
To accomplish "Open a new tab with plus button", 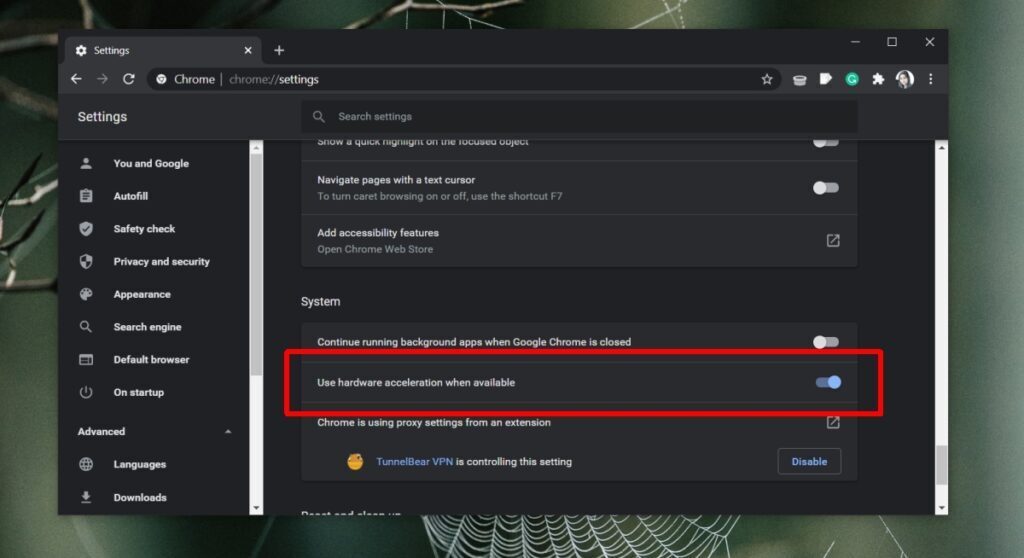I will coord(279,50).
